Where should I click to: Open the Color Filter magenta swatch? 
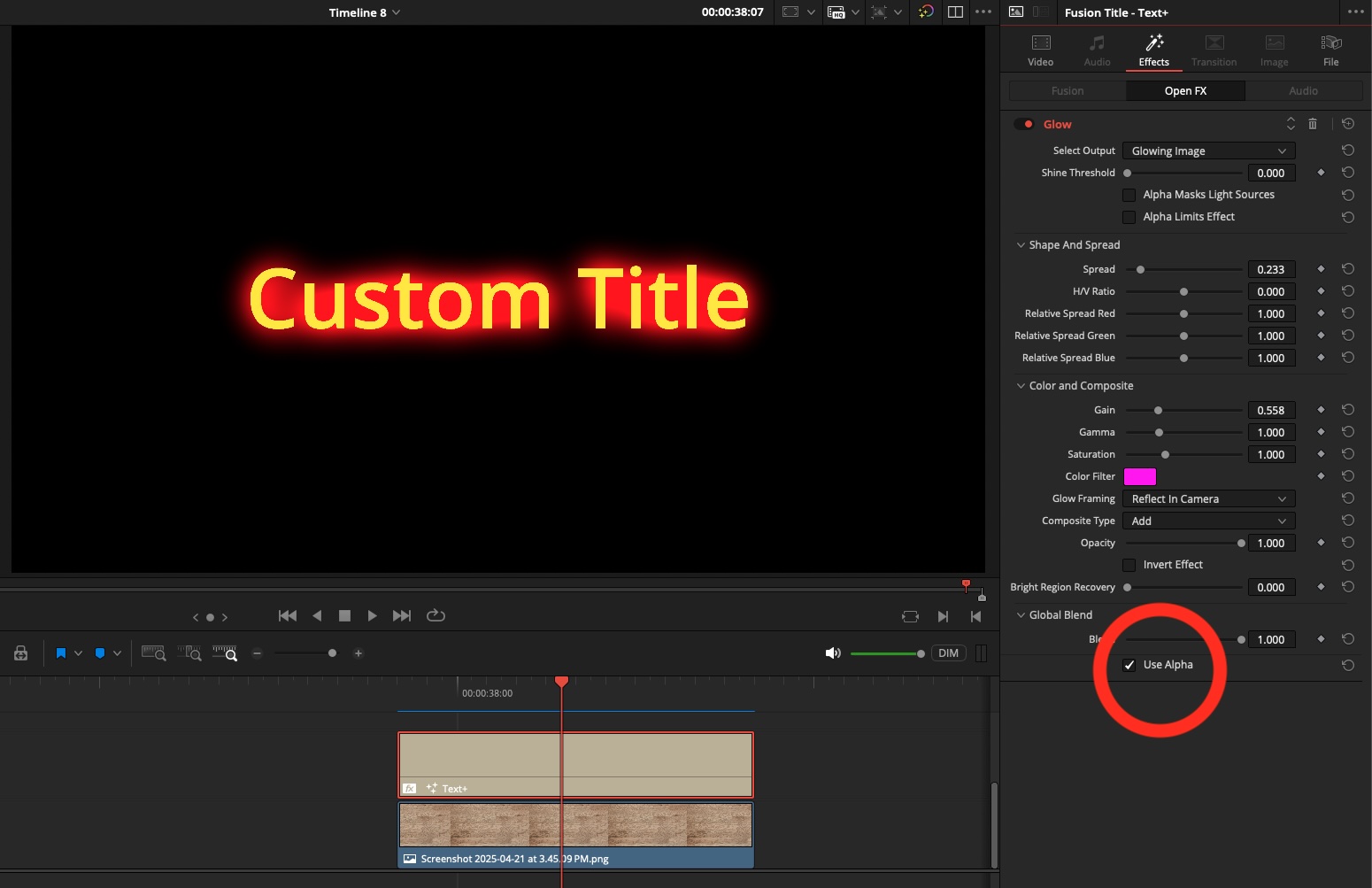click(x=1140, y=476)
